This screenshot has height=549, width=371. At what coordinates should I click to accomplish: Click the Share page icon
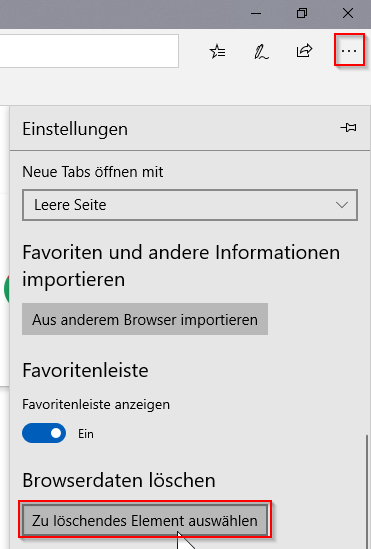pos(304,51)
